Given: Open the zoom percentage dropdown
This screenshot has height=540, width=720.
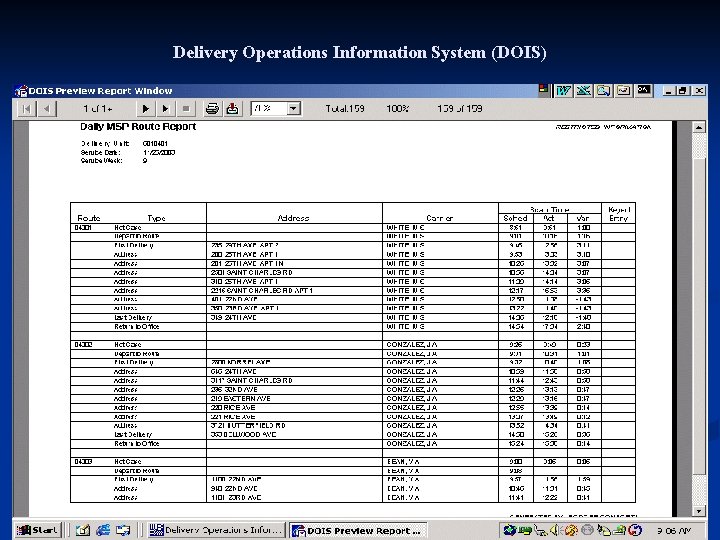Looking at the screenshot, I should 293,109.
